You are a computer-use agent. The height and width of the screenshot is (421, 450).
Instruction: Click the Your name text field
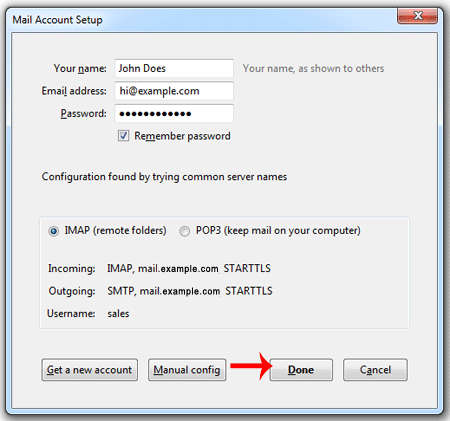coord(174,68)
